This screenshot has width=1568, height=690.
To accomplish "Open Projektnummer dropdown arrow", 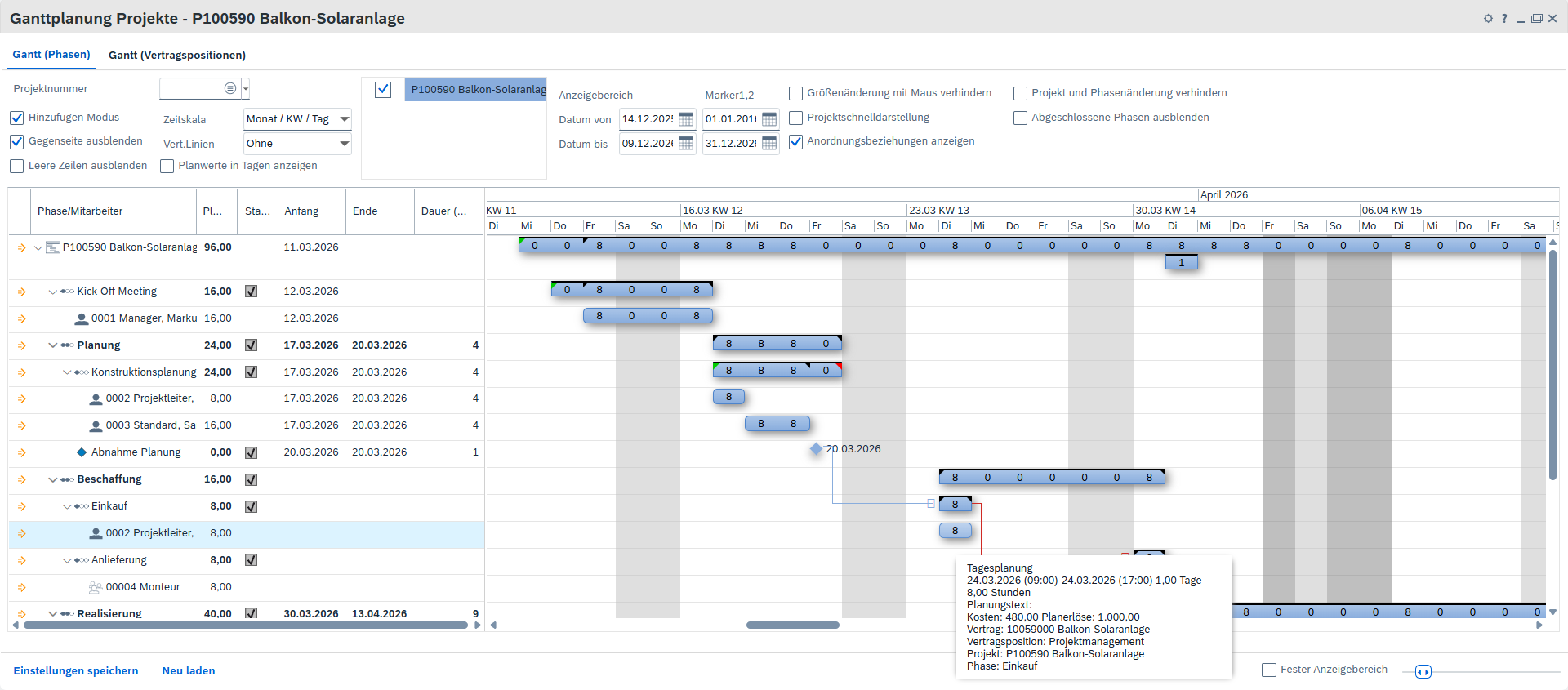I will pyautogui.click(x=245, y=88).
